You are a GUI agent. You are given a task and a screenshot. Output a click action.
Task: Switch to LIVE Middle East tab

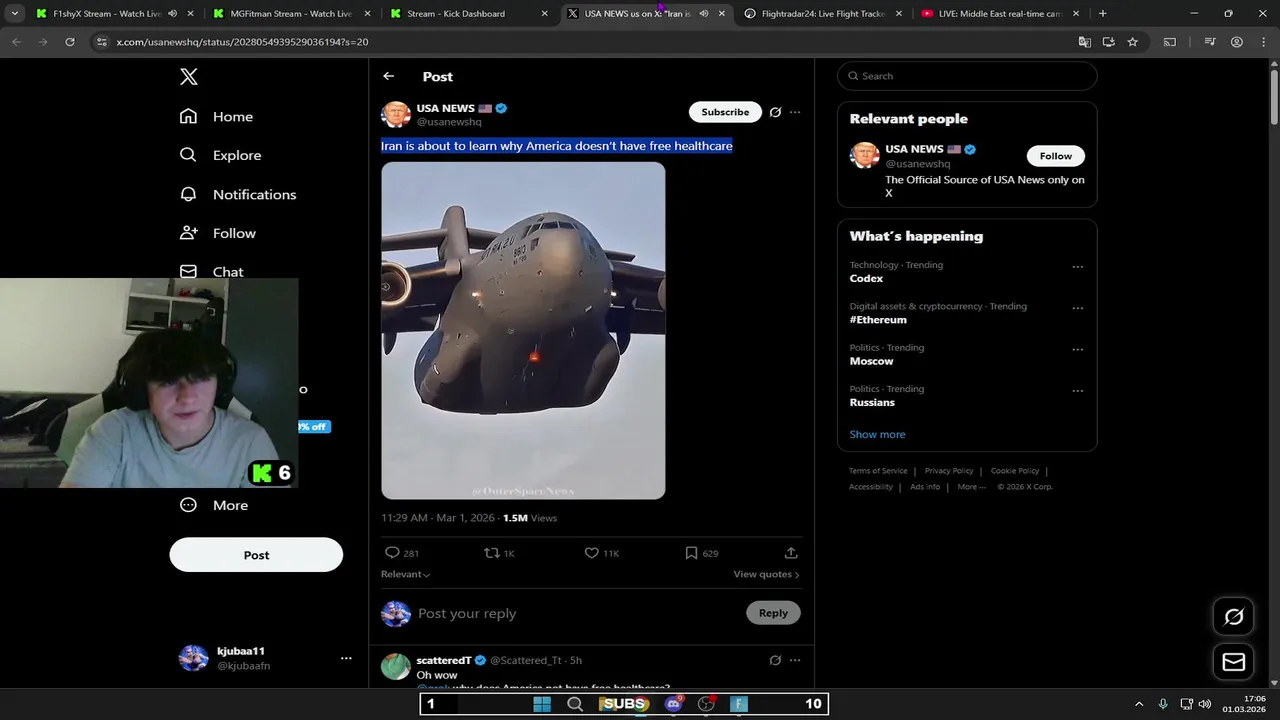pyautogui.click(x=999, y=14)
